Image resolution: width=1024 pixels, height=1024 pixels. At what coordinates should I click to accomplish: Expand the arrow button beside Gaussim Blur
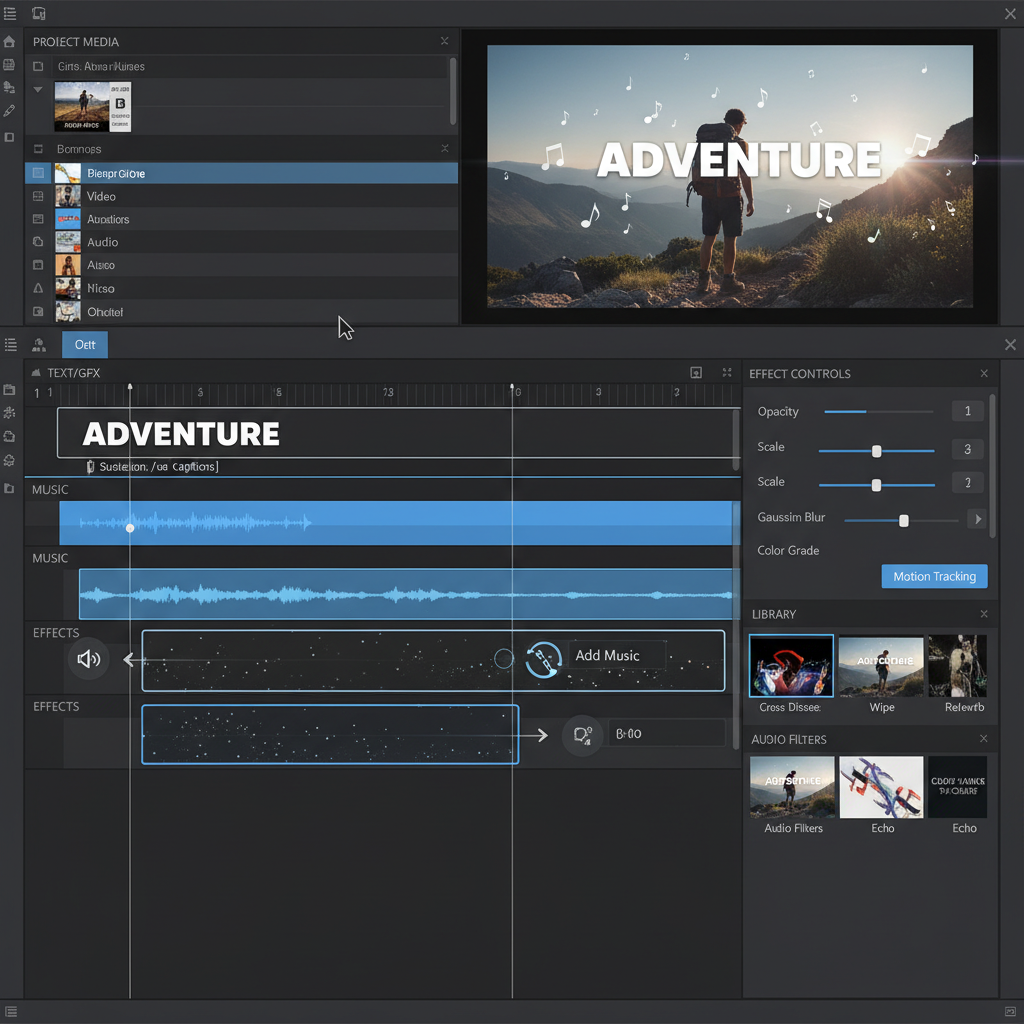pyautogui.click(x=977, y=519)
